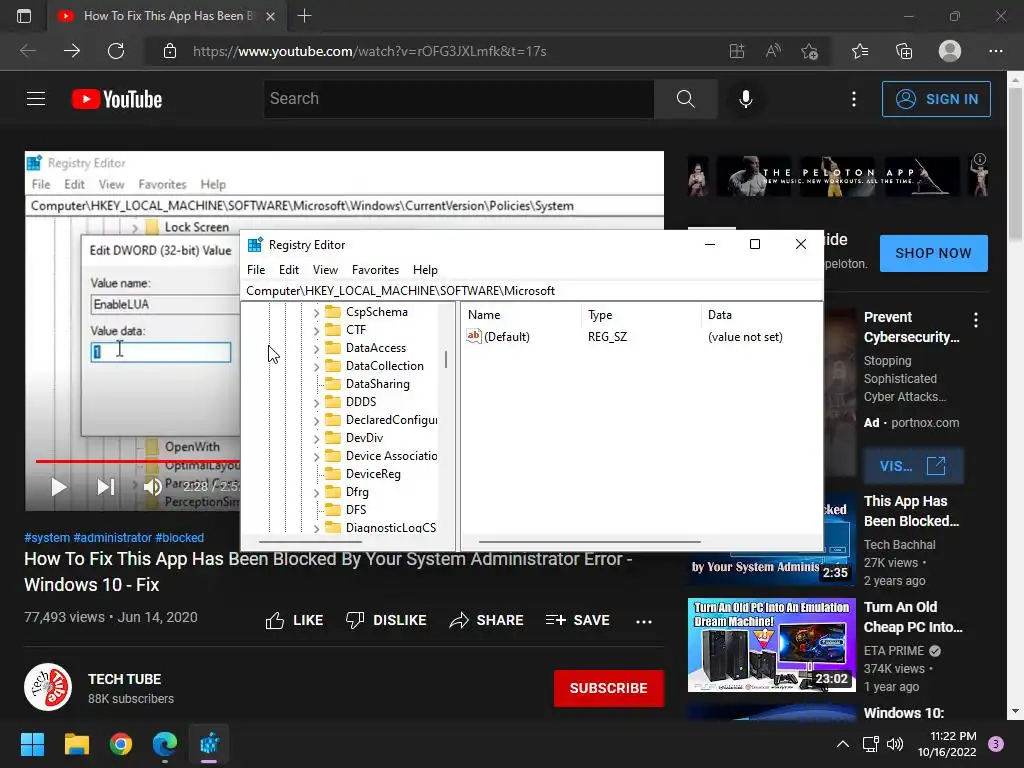Open the more actions menu under the video
The height and width of the screenshot is (768, 1024).
pos(644,621)
